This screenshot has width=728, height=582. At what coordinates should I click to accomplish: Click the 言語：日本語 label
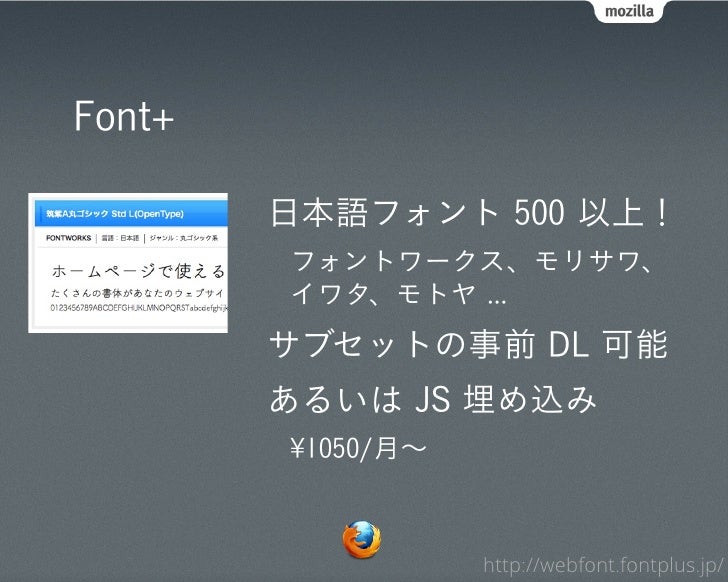pyautogui.click(x=120, y=238)
